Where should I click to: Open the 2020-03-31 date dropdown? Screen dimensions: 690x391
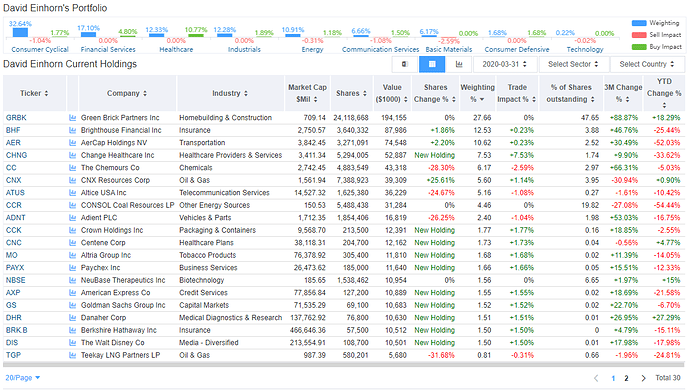505,64
